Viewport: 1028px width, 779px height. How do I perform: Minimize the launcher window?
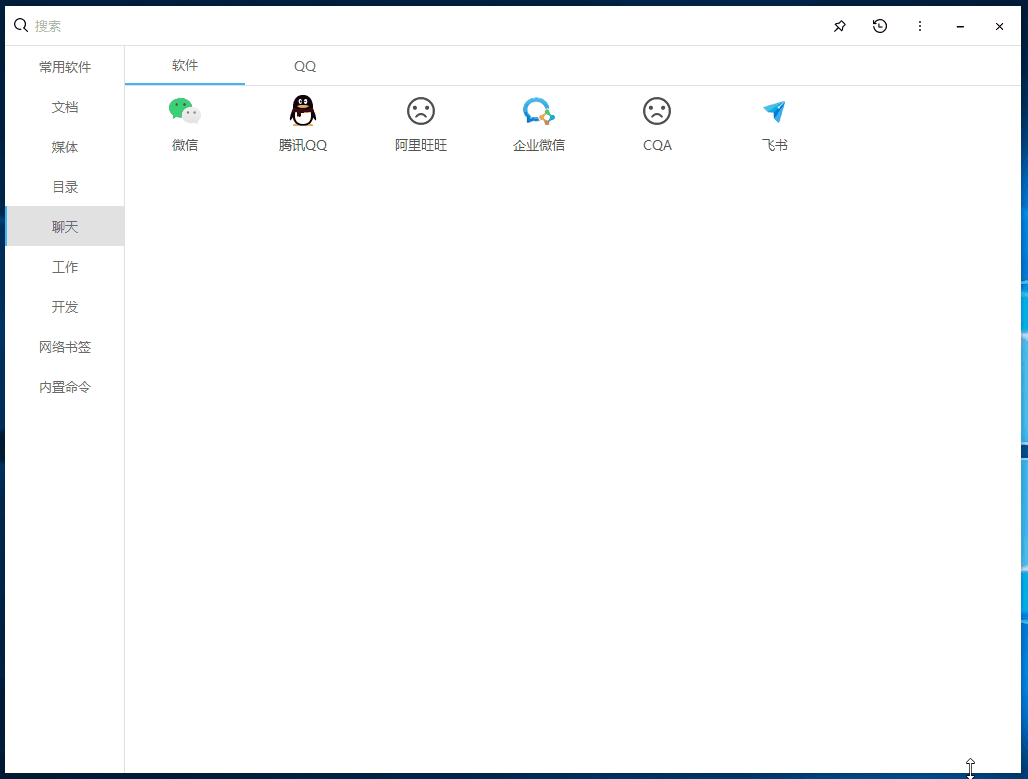coord(960,26)
